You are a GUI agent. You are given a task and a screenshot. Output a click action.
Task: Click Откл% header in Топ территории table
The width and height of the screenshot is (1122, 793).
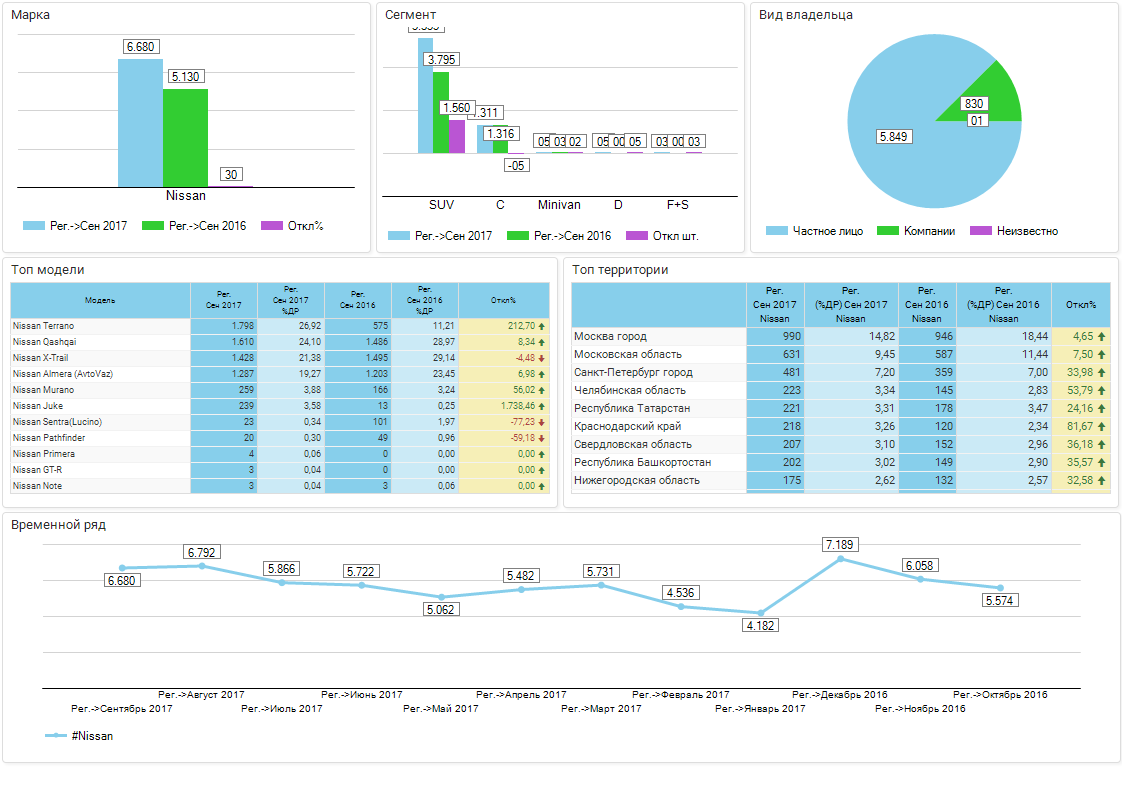[x=1080, y=305]
